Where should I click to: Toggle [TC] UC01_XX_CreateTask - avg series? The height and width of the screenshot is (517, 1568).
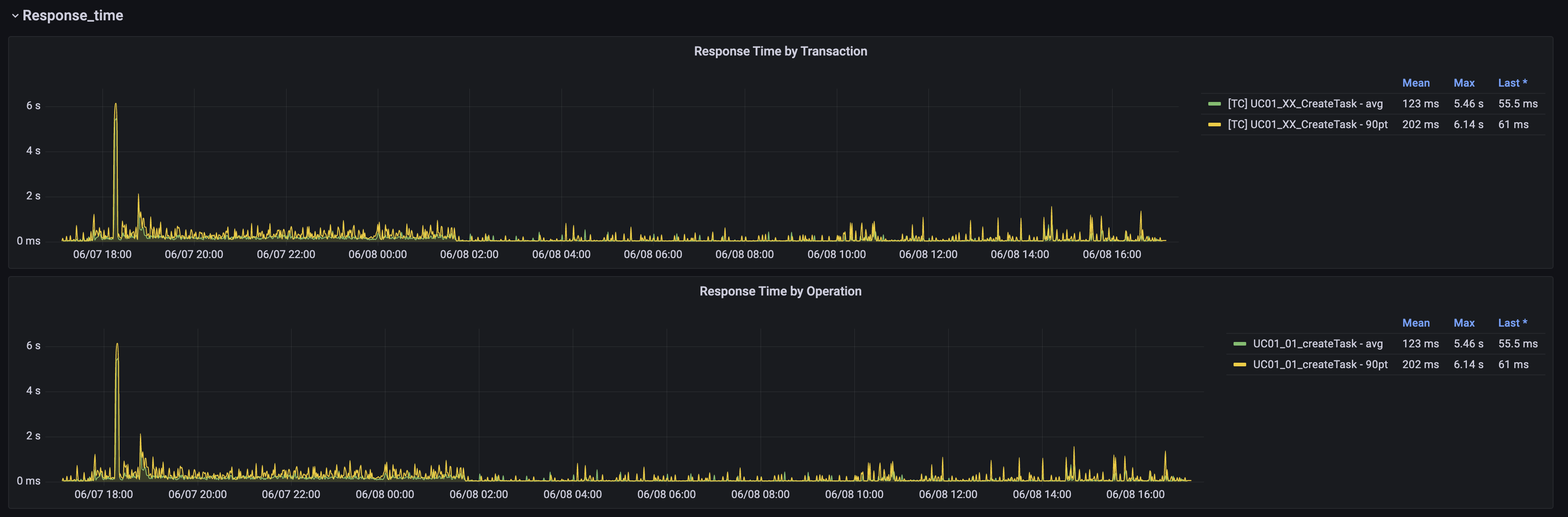[x=1305, y=103]
